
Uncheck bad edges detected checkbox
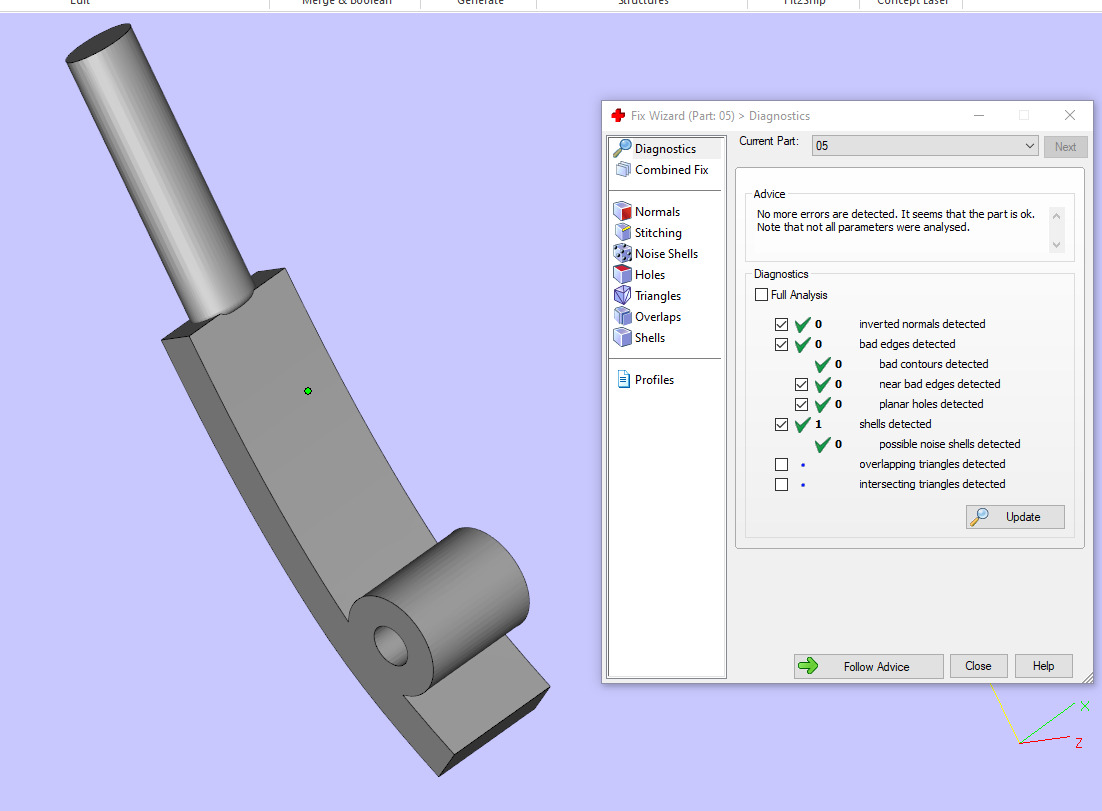click(x=782, y=344)
